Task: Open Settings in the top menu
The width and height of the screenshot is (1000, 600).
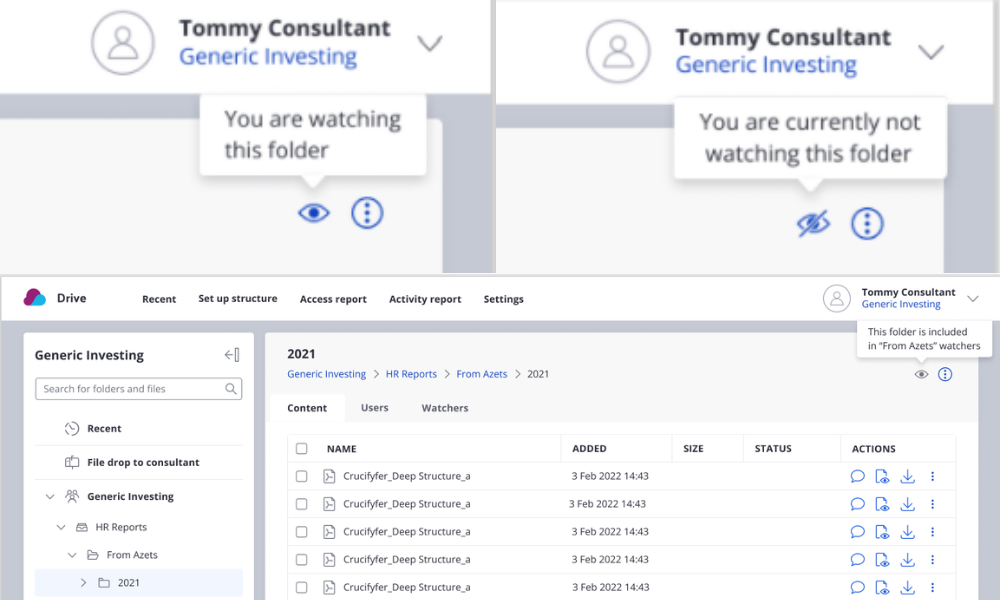Action: (x=503, y=299)
